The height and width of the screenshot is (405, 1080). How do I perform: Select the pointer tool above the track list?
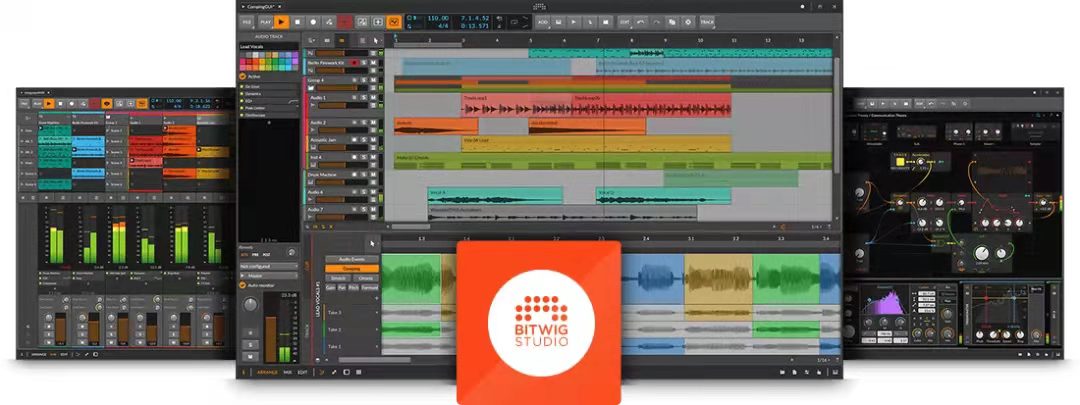pos(376,41)
